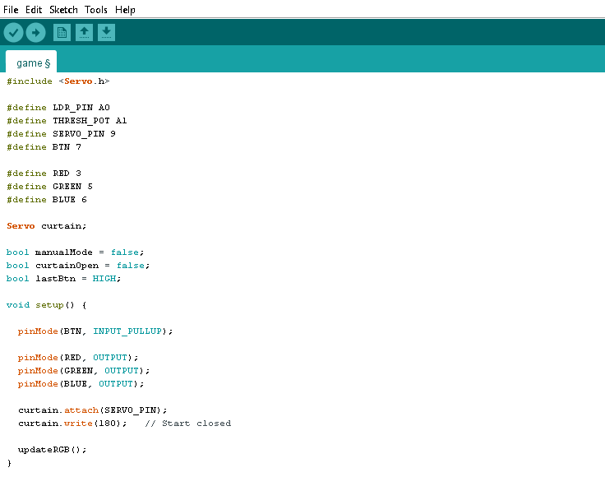Click the '#define LDR_PIN A0' line
The width and height of the screenshot is (605, 477).
(x=58, y=107)
